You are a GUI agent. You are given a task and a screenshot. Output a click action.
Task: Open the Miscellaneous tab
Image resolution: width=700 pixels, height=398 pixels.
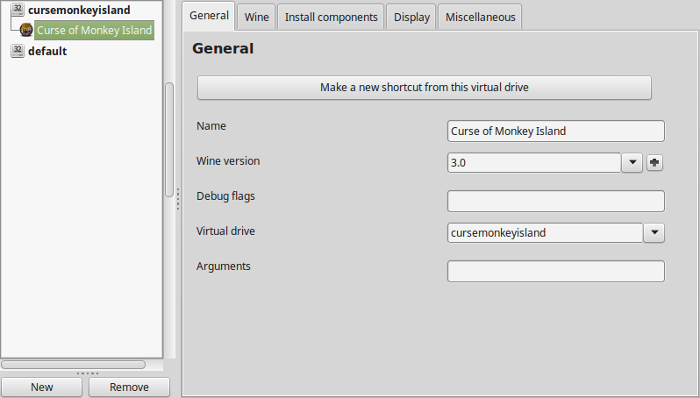(x=480, y=17)
